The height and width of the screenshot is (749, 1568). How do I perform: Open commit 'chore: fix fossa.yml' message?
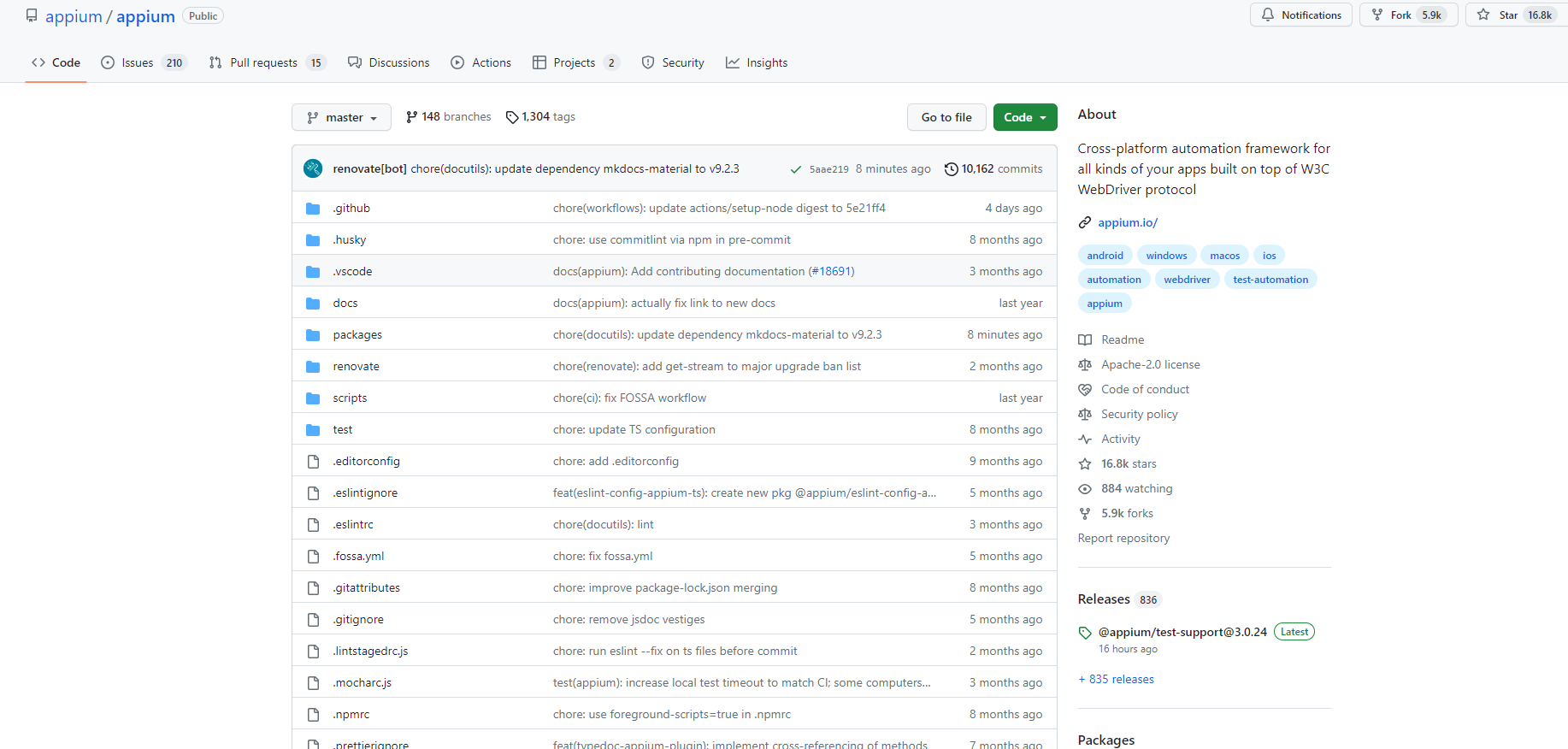[603, 557]
